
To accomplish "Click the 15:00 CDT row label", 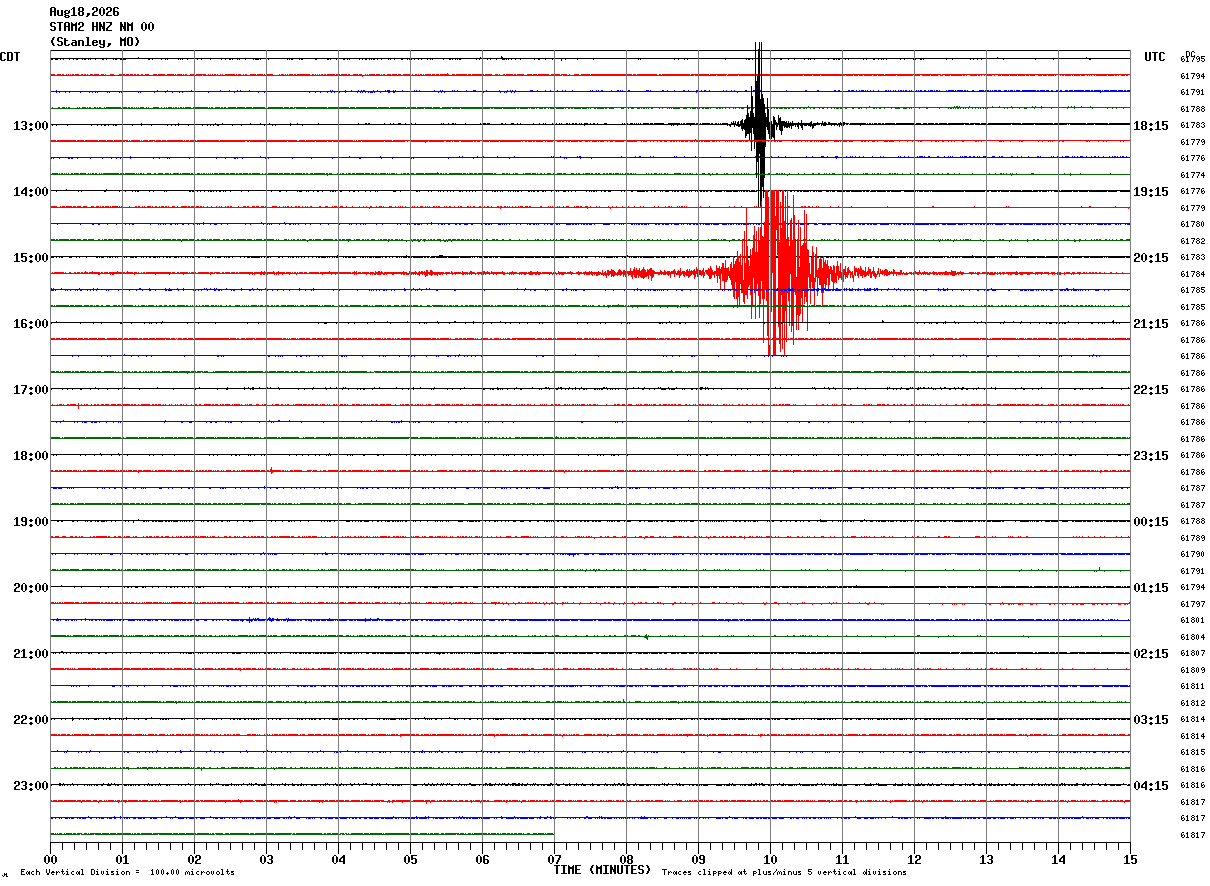I will 31,258.
